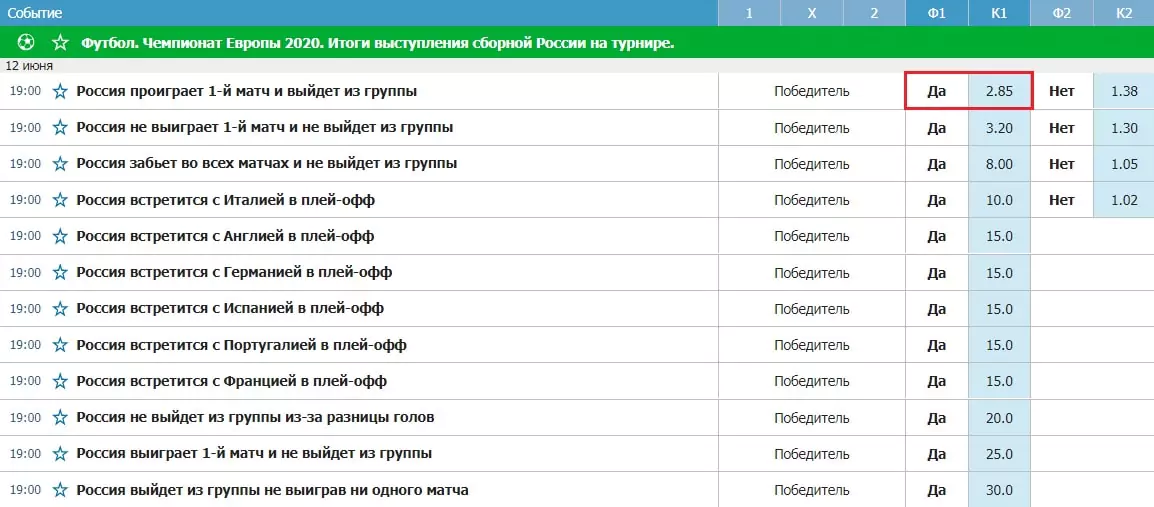1154x507 pixels.
Task: Open 'Россия выйдет из группы не выиграв ни одного матча'
Action: (272, 490)
